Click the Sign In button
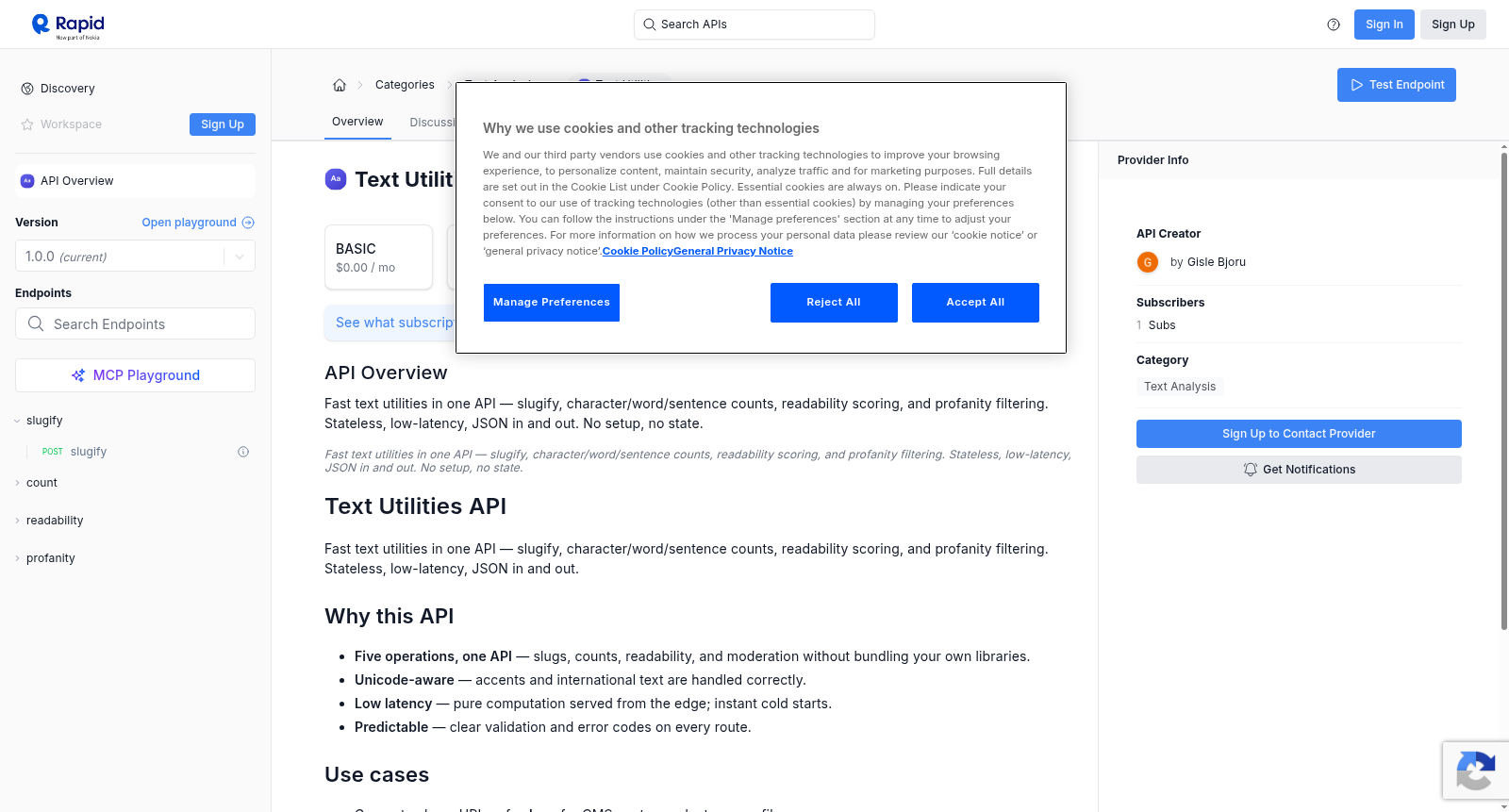Screen dimensions: 1509x812 coord(1384,25)
